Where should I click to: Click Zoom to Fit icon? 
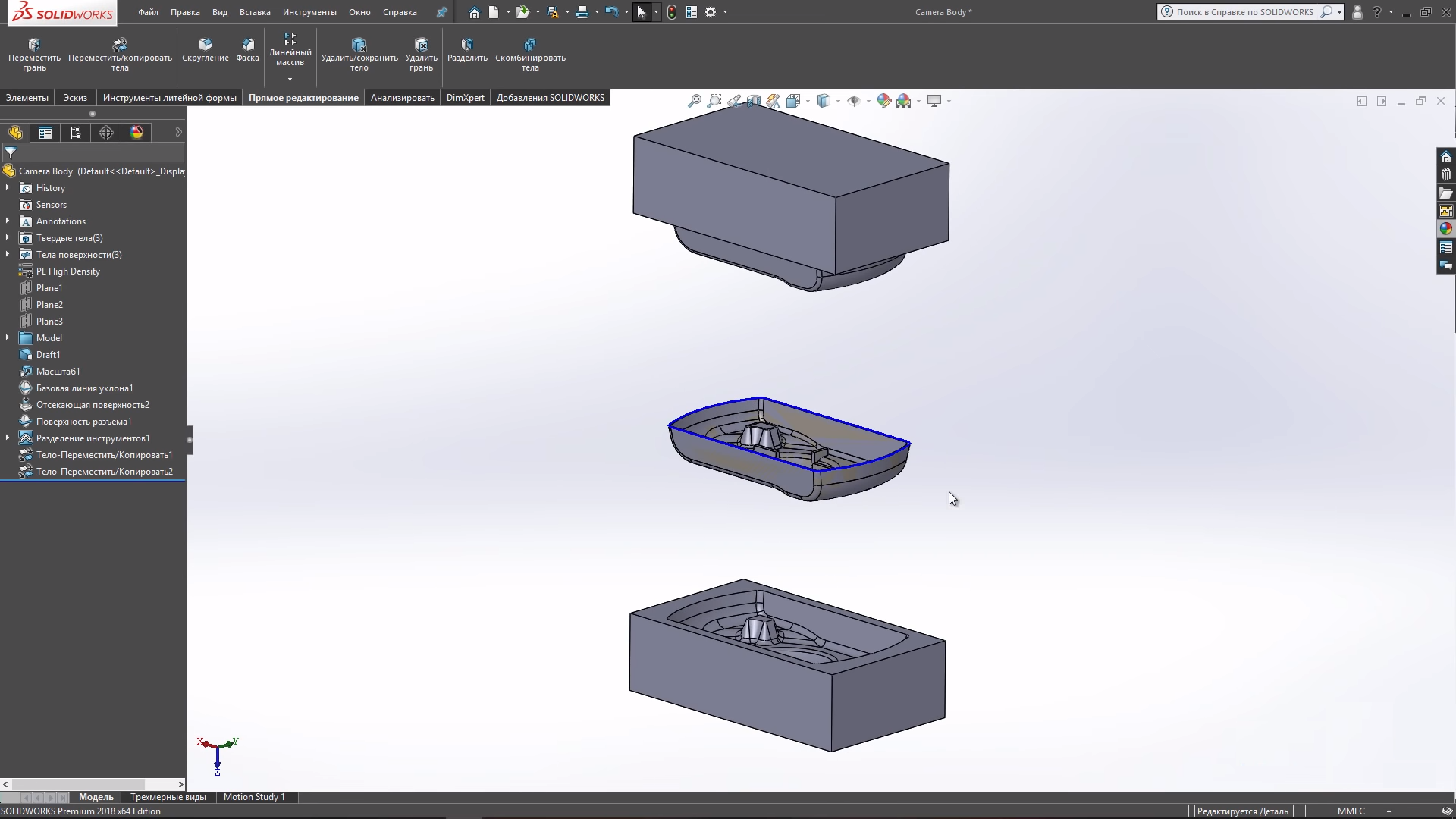(695, 101)
